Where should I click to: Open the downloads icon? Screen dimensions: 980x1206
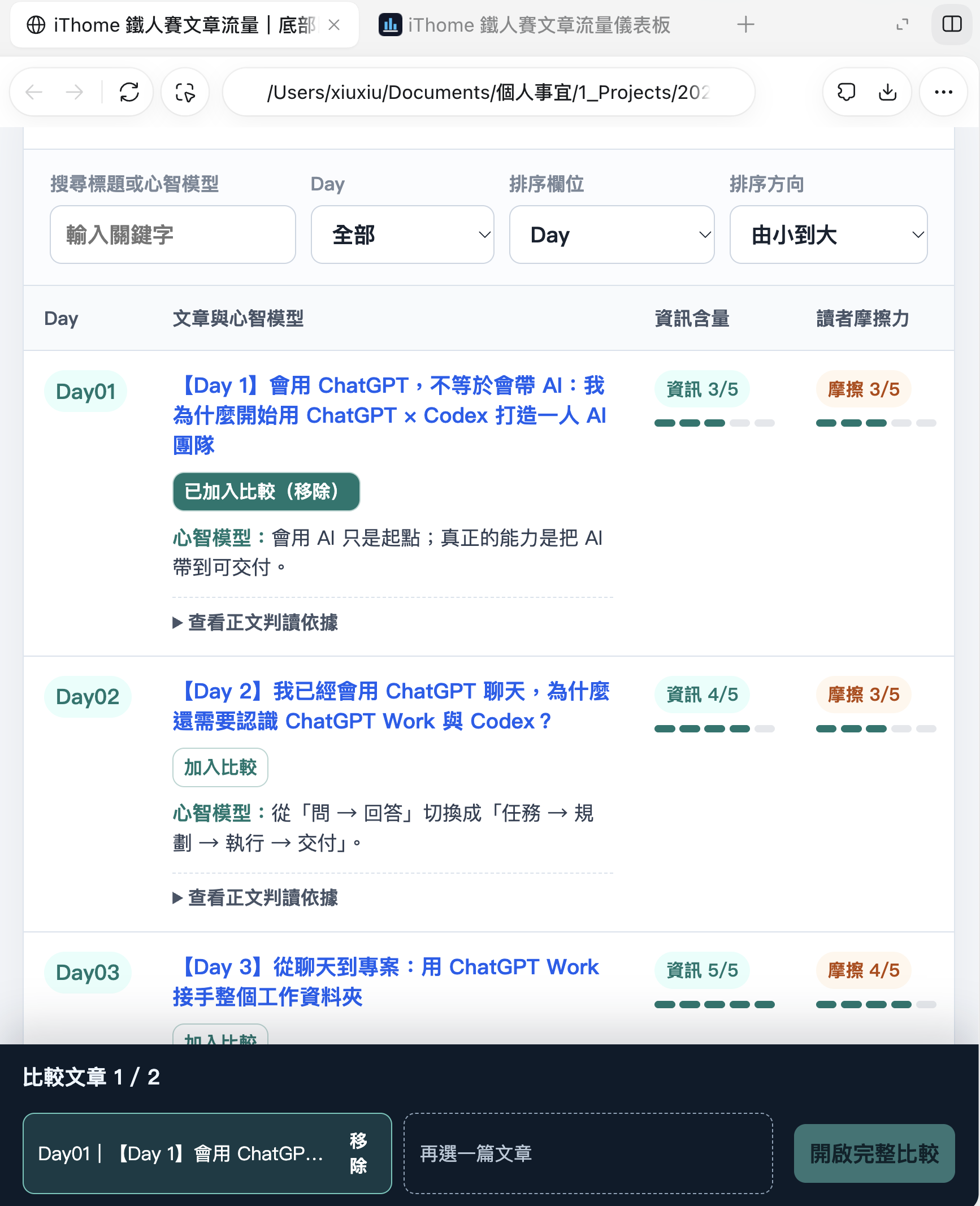tap(888, 92)
